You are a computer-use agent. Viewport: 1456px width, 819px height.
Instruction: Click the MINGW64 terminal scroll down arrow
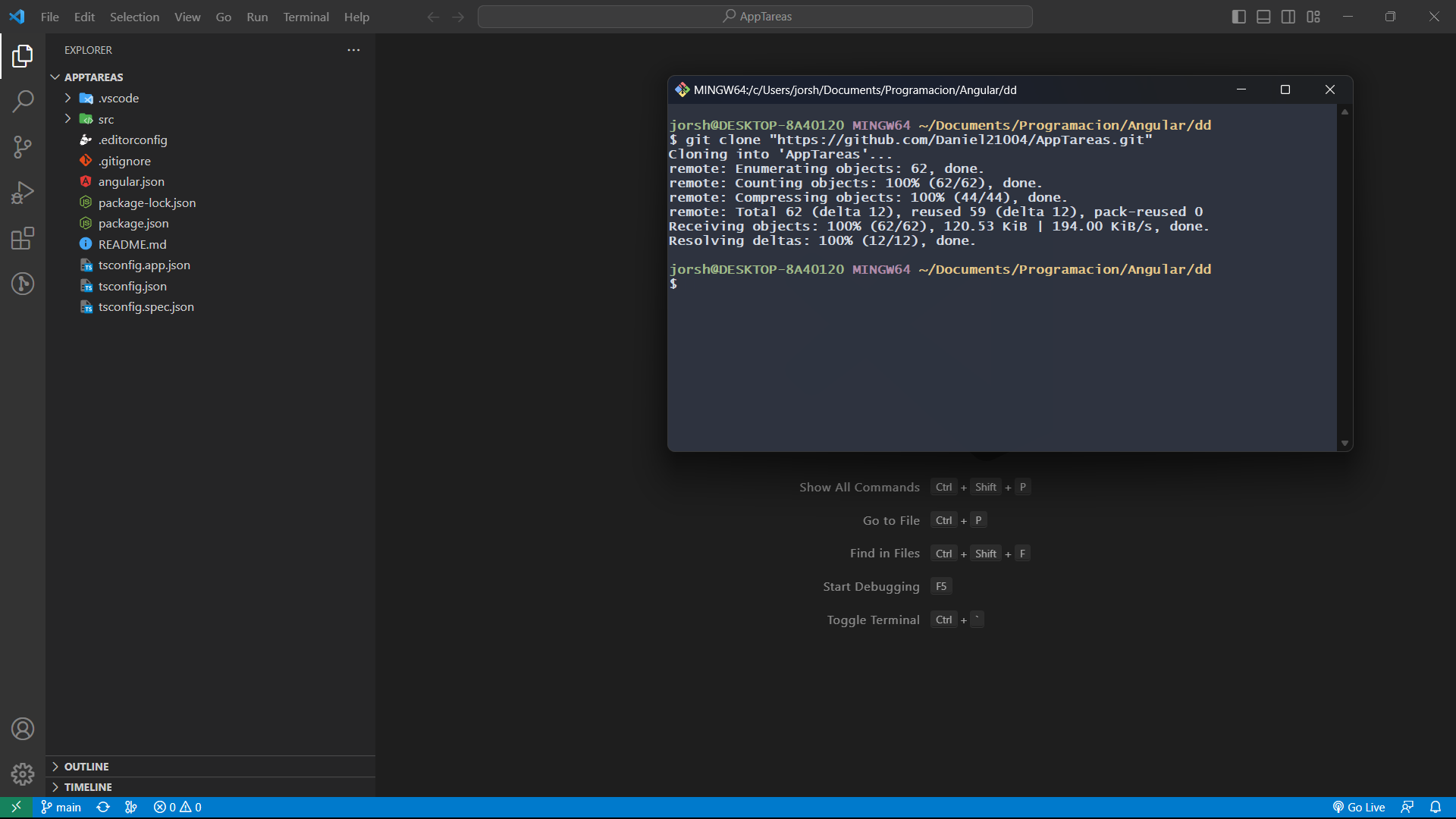1345,444
